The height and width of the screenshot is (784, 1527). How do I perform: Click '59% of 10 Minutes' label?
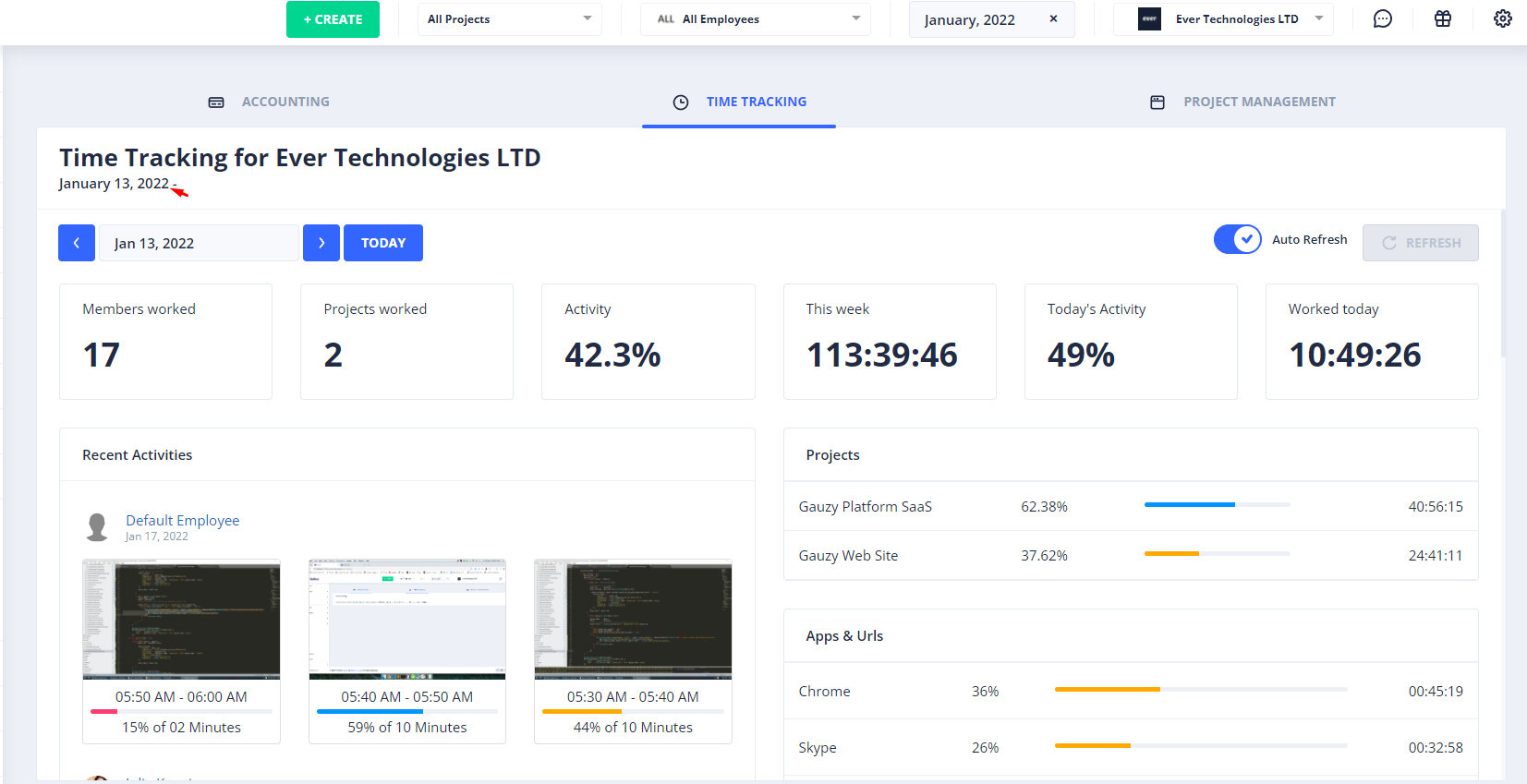click(407, 727)
